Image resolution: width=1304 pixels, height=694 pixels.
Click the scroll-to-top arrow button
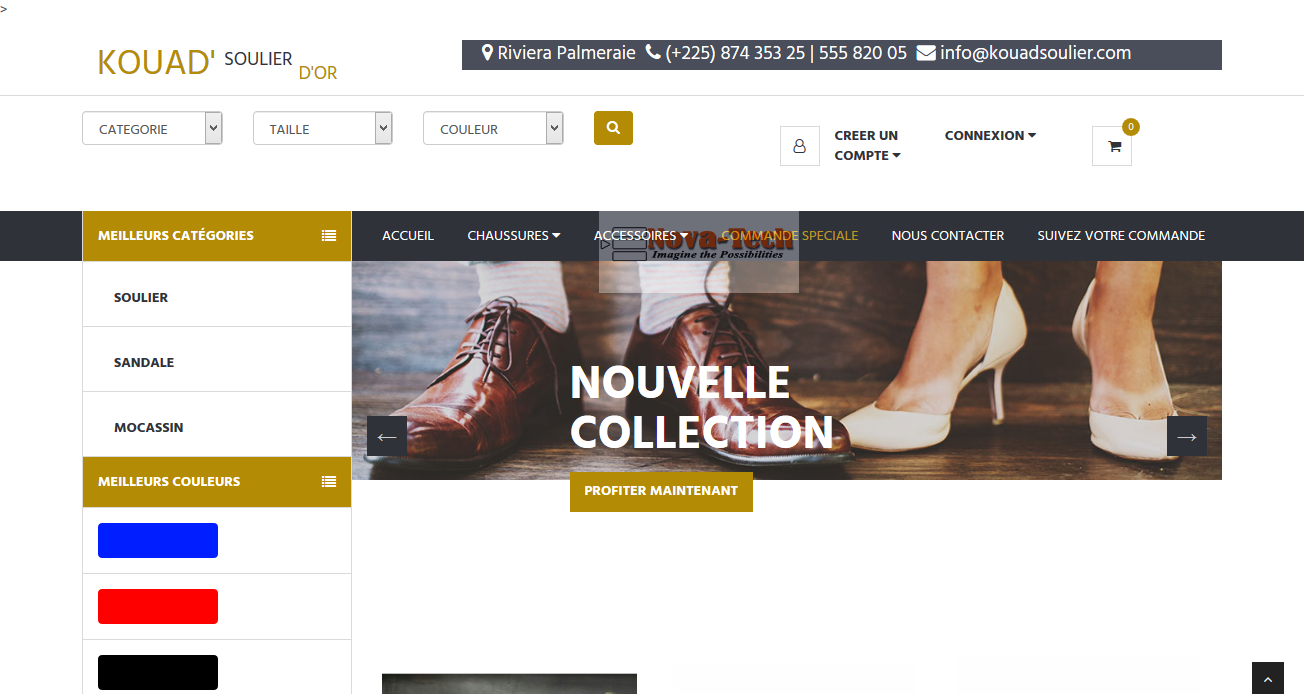point(1267,679)
